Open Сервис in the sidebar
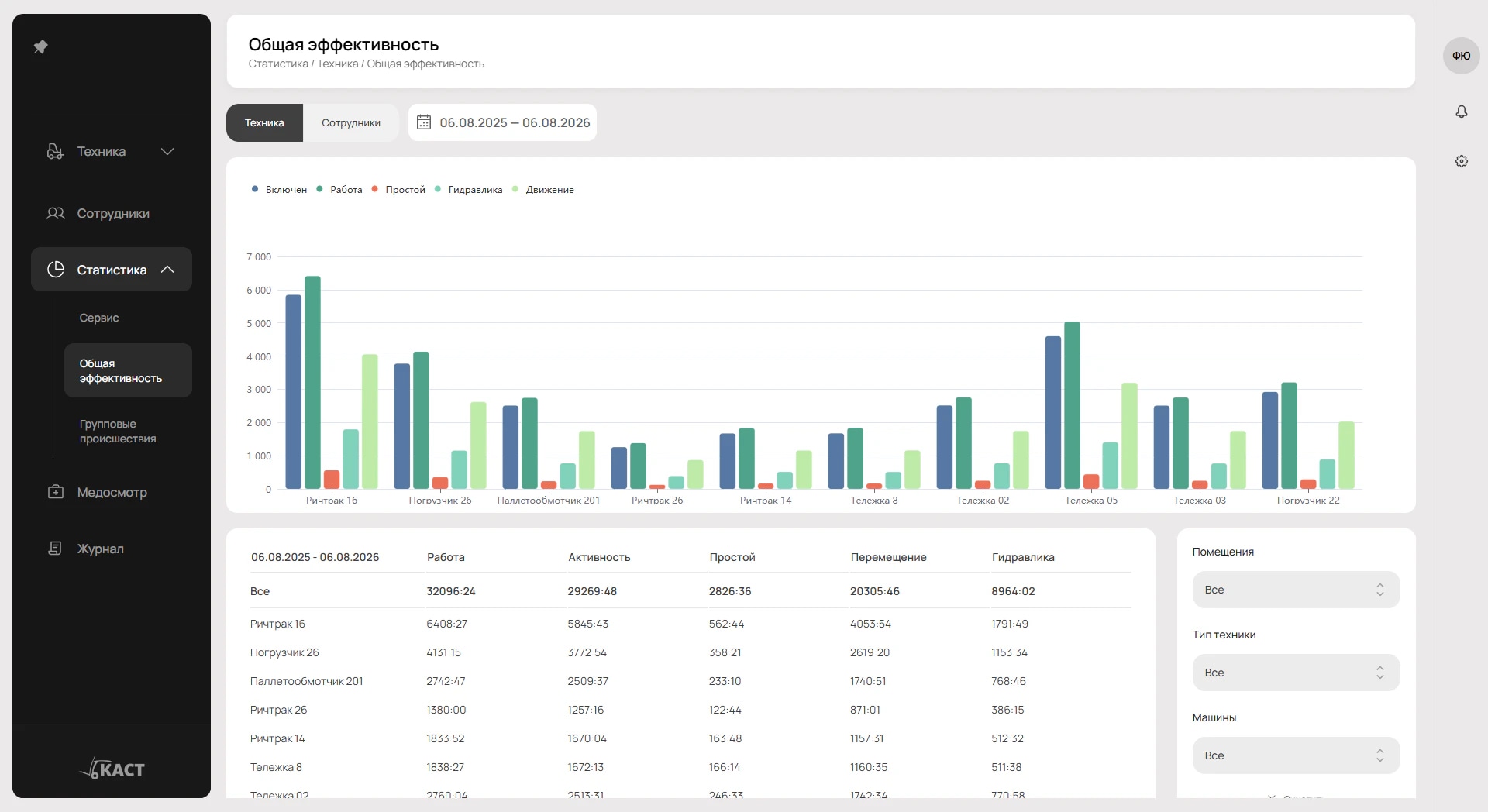Image resolution: width=1488 pixels, height=812 pixels. (x=99, y=318)
